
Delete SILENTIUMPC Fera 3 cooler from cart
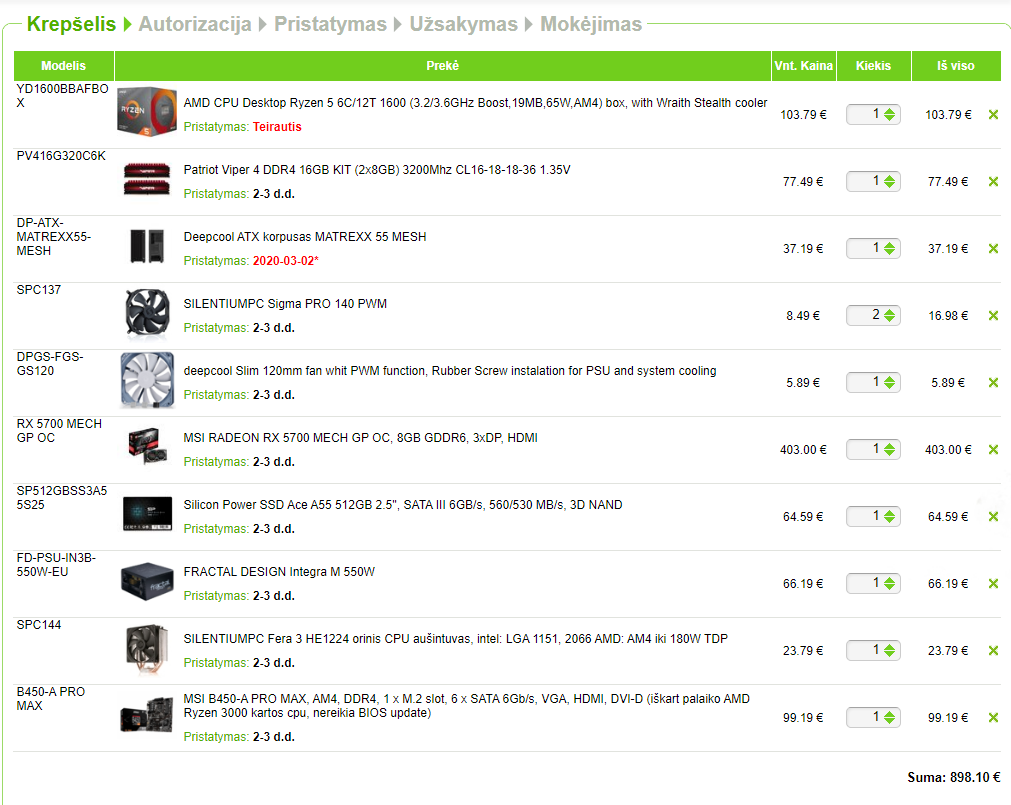pyautogui.click(x=993, y=651)
